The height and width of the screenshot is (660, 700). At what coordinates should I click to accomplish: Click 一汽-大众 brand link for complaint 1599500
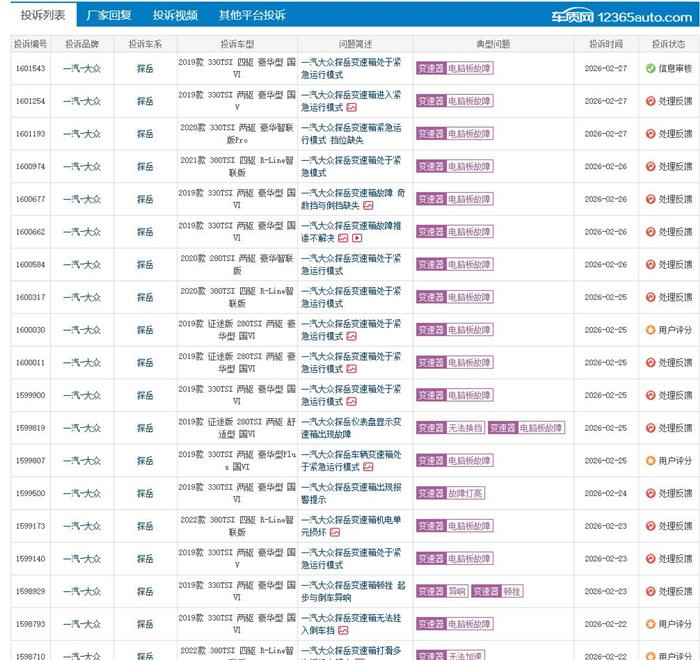pyautogui.click(x=81, y=493)
